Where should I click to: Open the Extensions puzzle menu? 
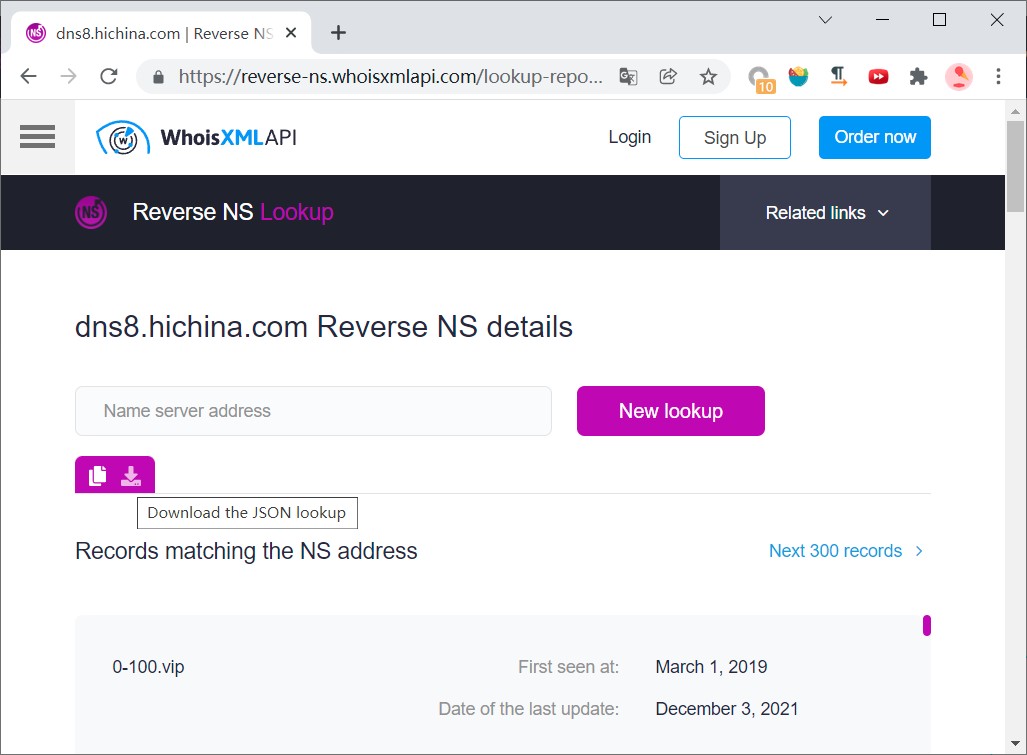[918, 77]
